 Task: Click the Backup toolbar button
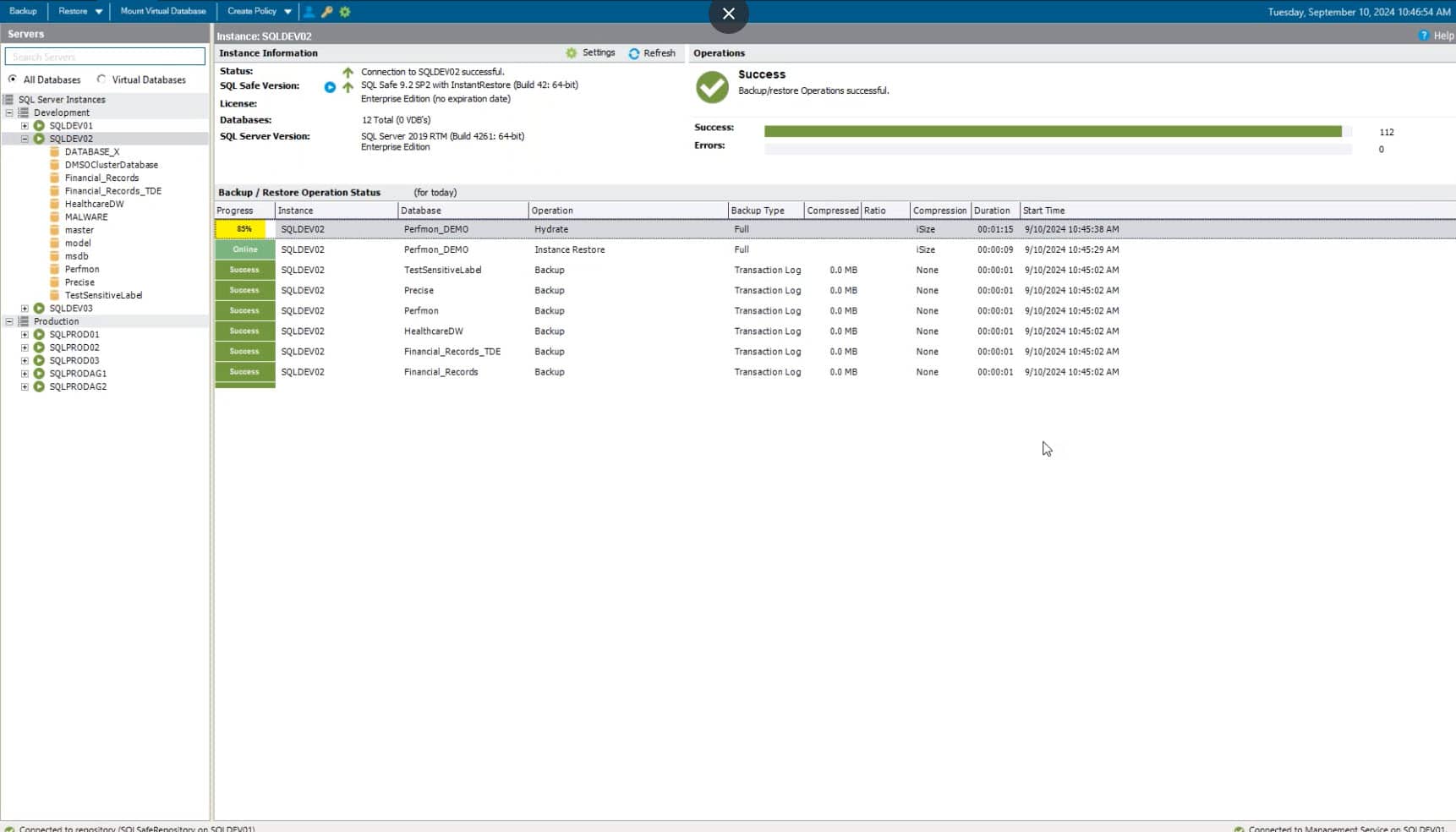(23, 11)
